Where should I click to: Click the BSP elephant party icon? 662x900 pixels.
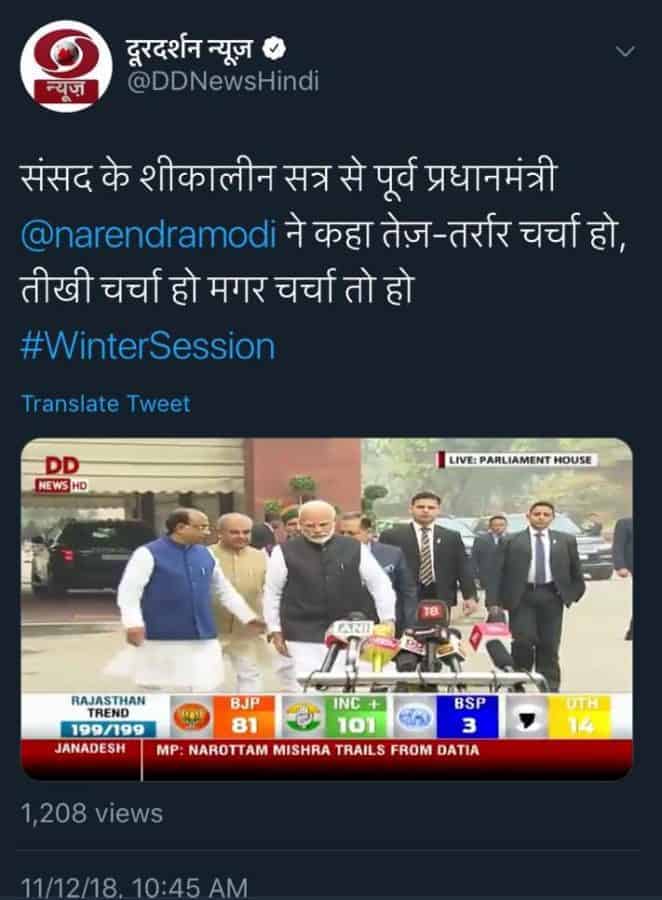click(x=414, y=717)
